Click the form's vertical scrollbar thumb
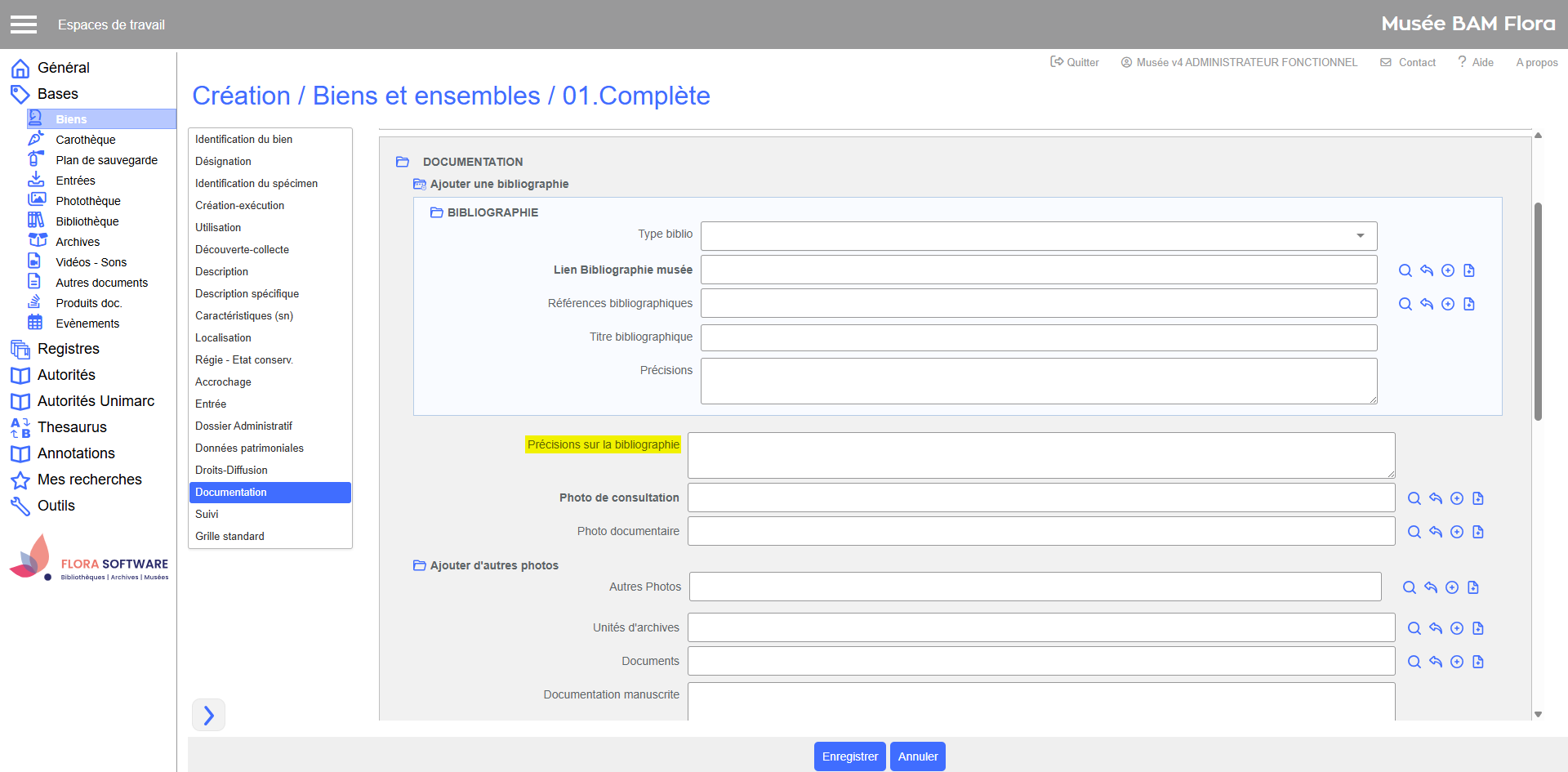1568x772 pixels. 1538,310
